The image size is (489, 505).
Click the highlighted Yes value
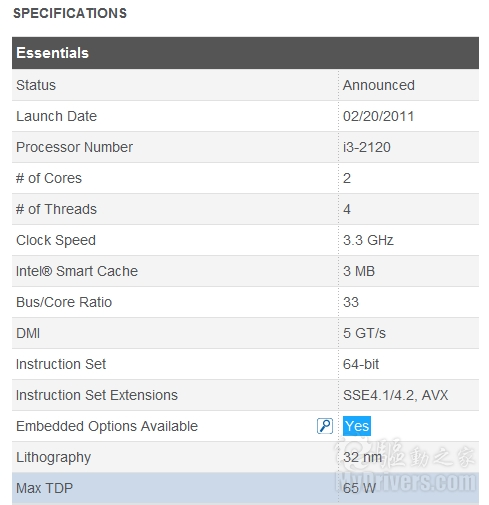[357, 426]
